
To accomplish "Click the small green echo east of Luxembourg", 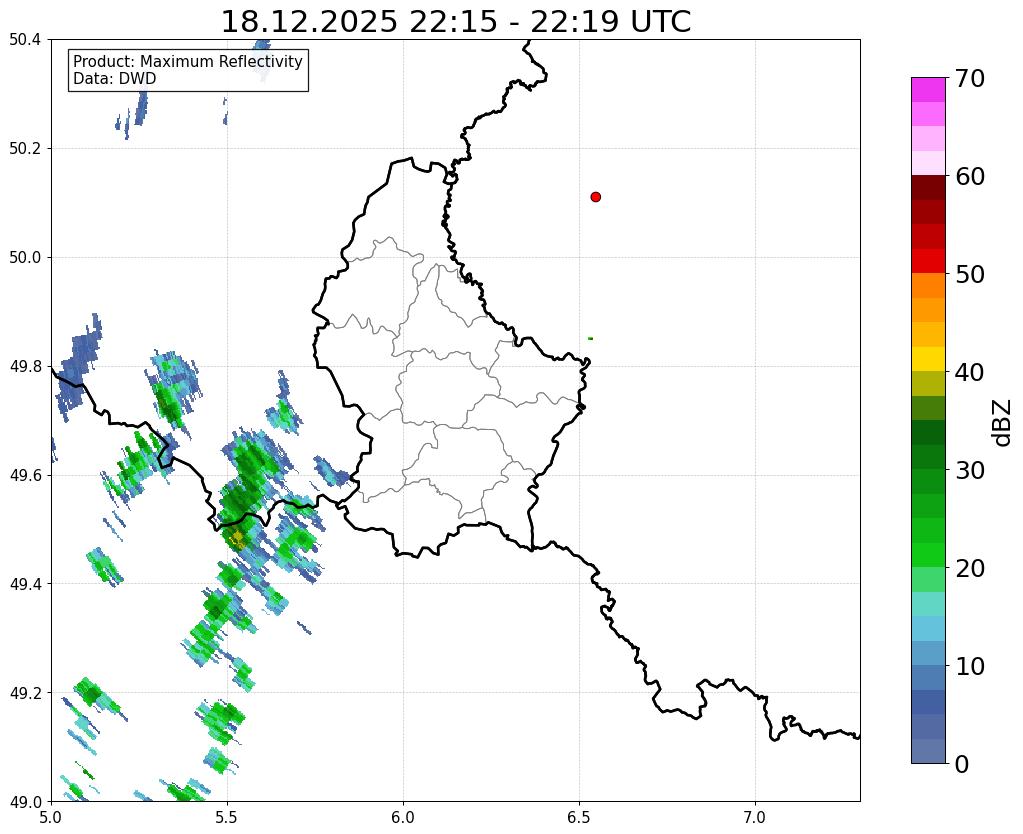I will [590, 338].
